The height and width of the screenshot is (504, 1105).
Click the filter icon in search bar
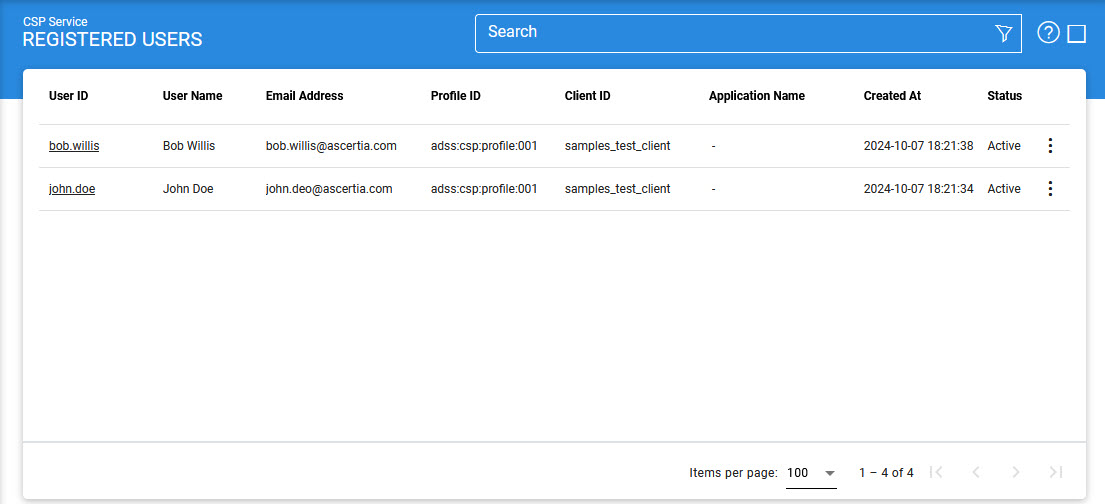(1004, 34)
